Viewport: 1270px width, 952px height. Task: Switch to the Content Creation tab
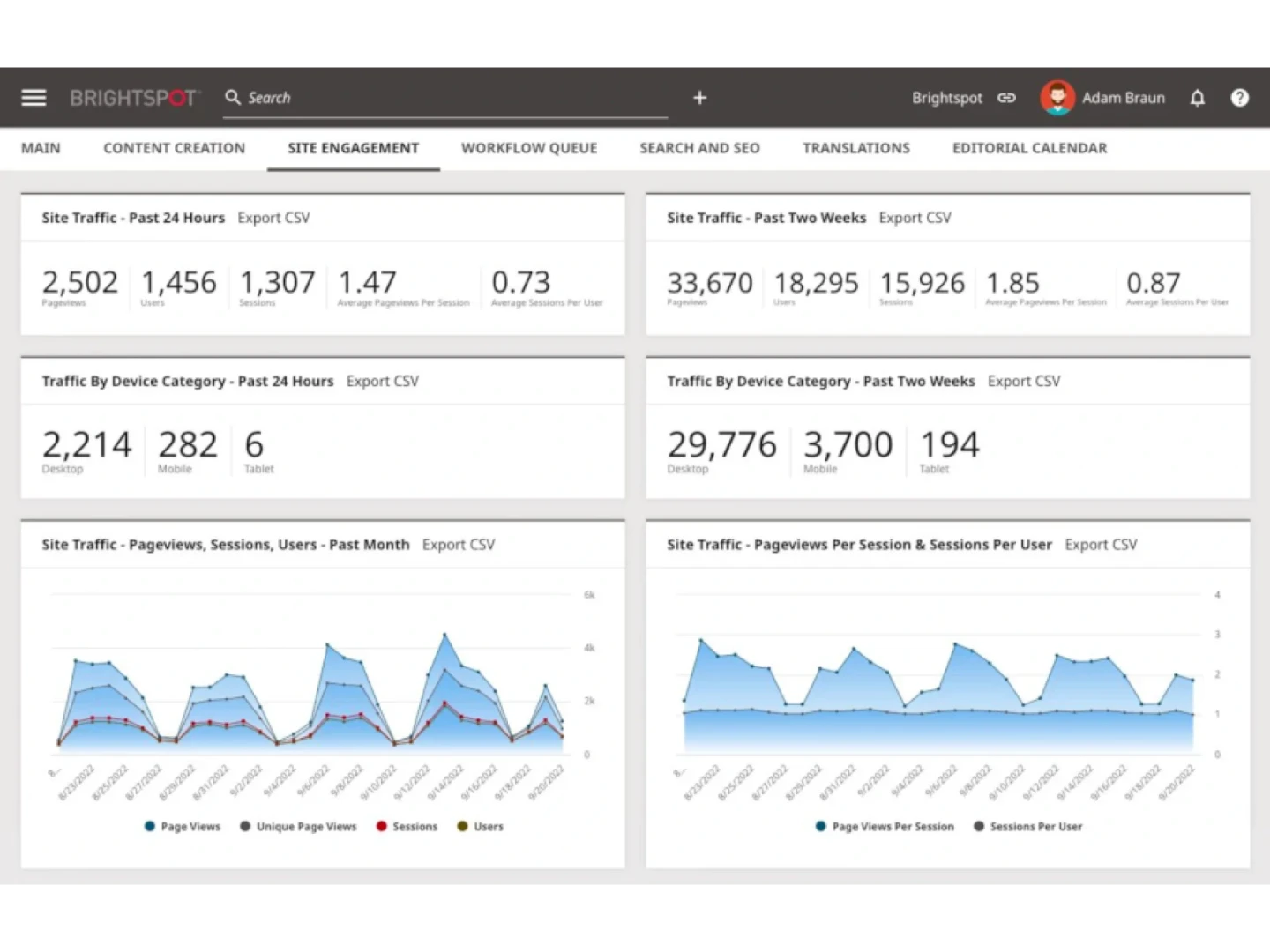tap(174, 148)
